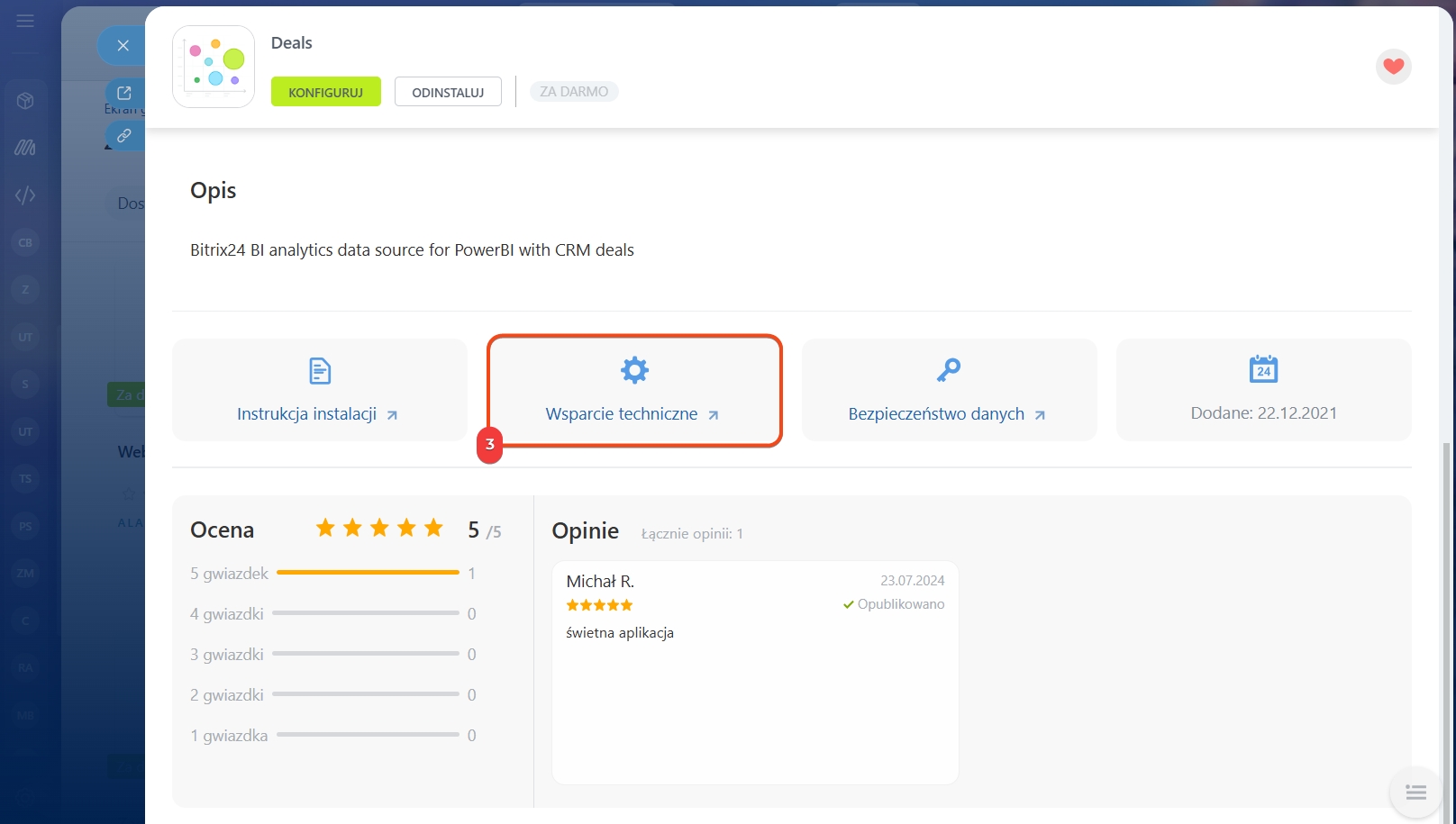This screenshot has height=824, width=1456.
Task: Select the PS item in the sidebar
Action: [25, 526]
